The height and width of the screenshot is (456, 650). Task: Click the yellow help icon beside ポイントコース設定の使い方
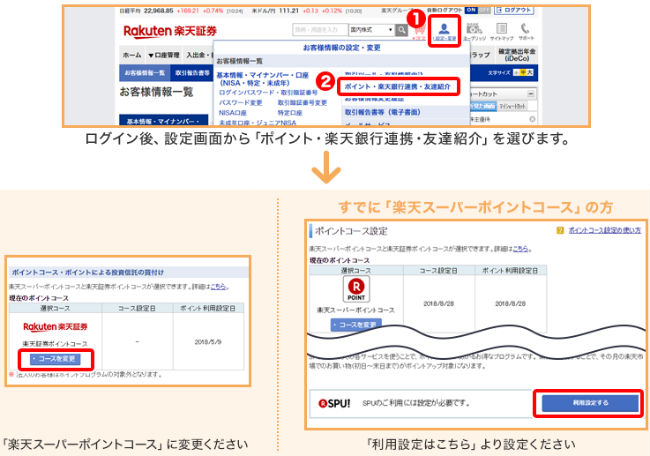pos(560,230)
